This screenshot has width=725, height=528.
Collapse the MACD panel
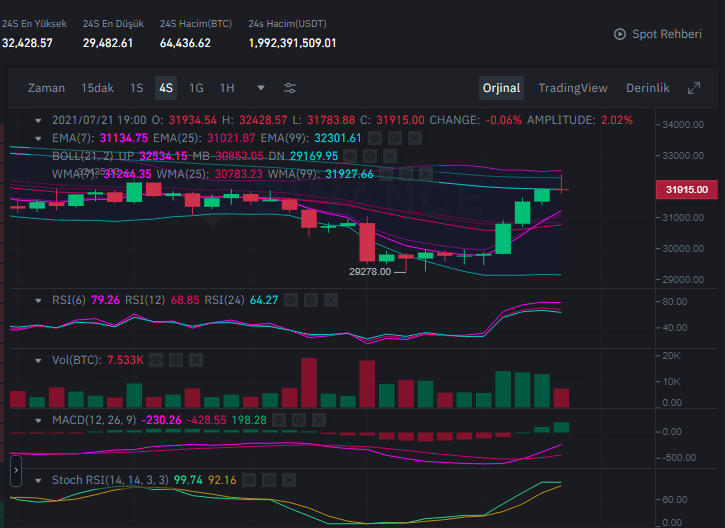pos(38,420)
